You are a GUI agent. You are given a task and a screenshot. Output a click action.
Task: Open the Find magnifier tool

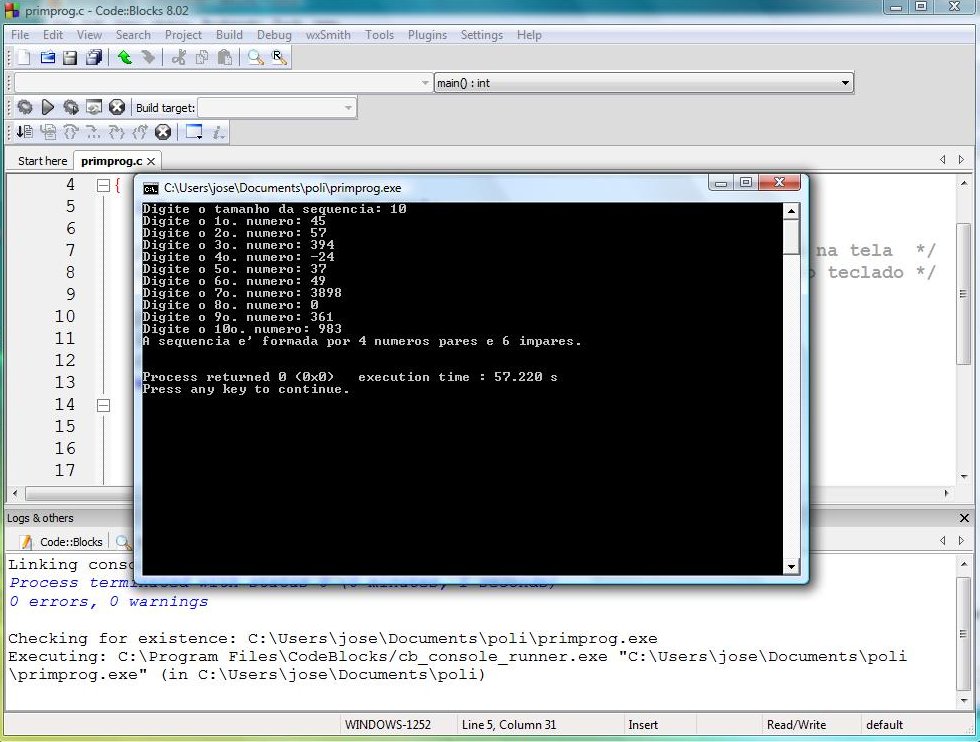(256, 58)
